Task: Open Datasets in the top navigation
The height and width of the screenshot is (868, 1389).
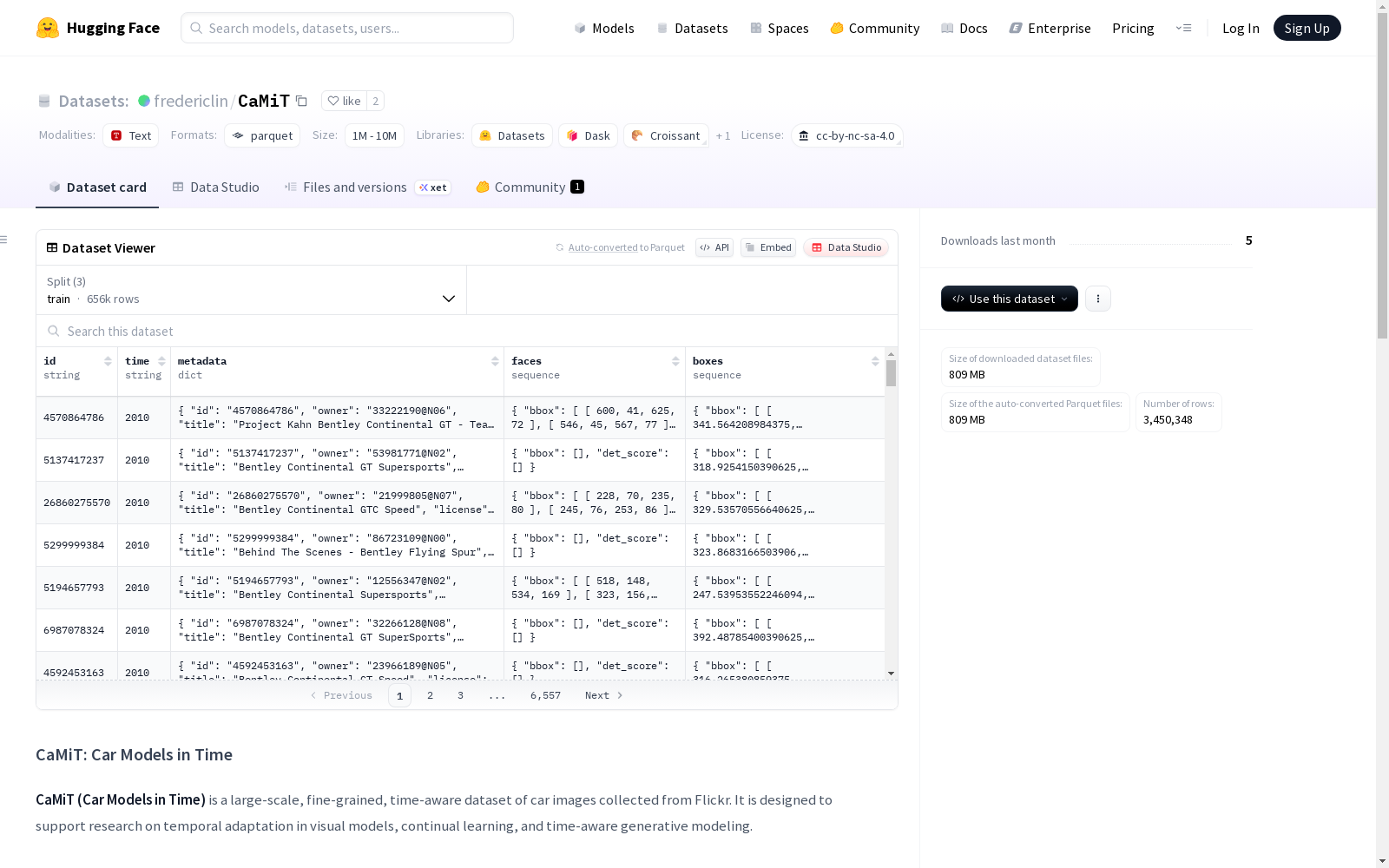Action: [x=692, y=28]
